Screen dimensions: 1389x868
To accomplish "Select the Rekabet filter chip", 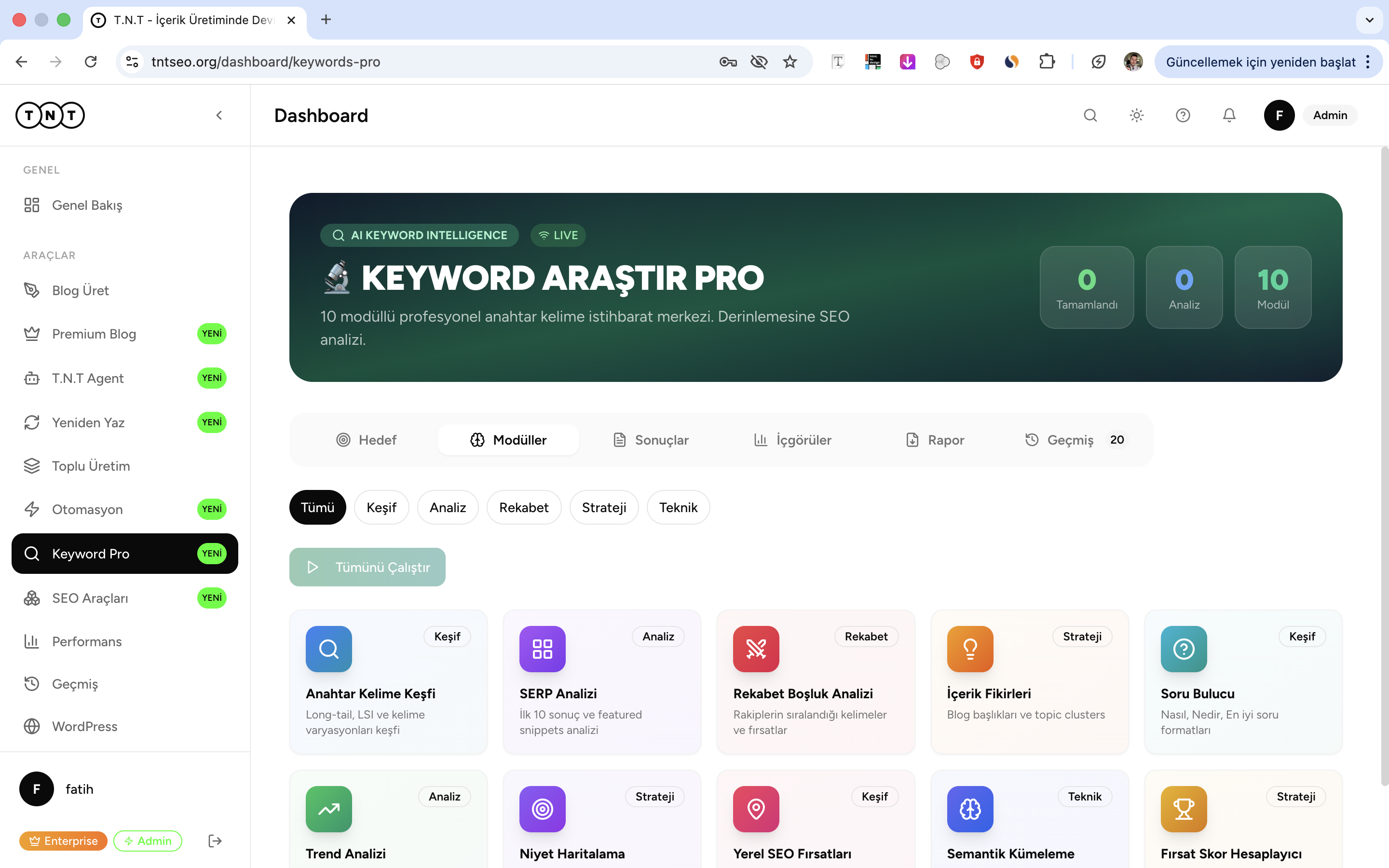I will (x=524, y=507).
